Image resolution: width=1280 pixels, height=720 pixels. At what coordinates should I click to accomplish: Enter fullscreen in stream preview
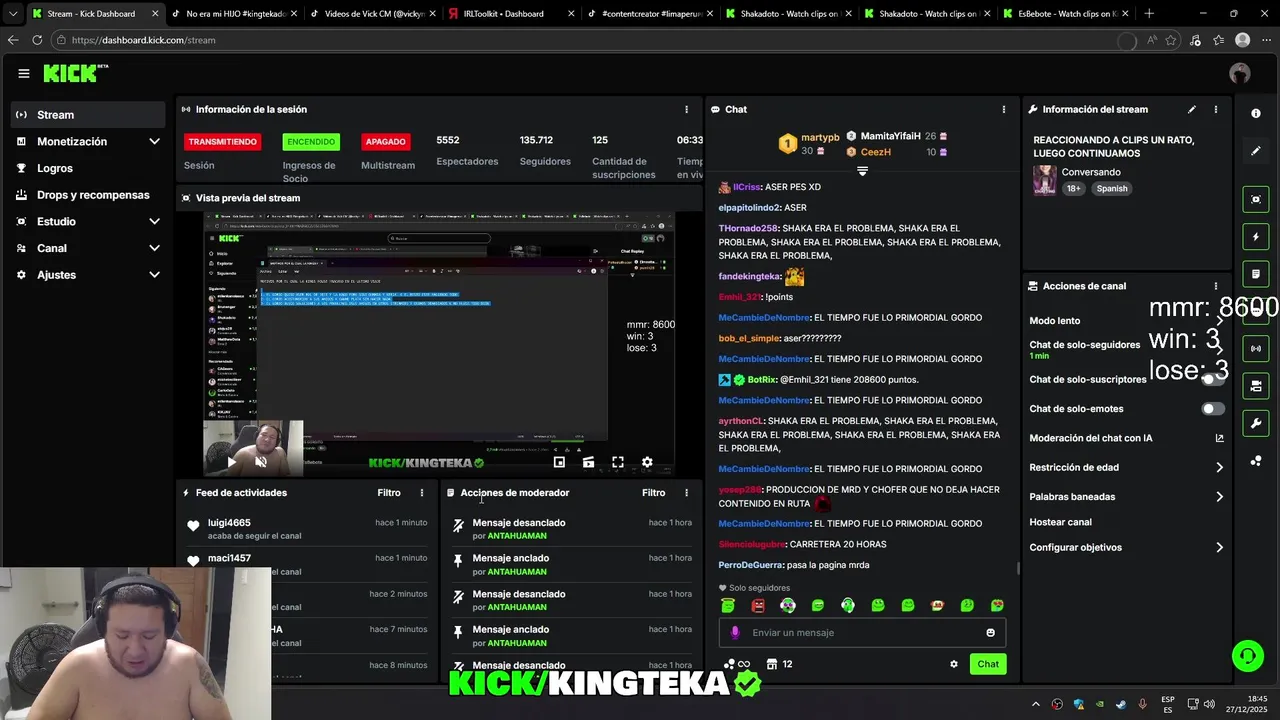618,462
